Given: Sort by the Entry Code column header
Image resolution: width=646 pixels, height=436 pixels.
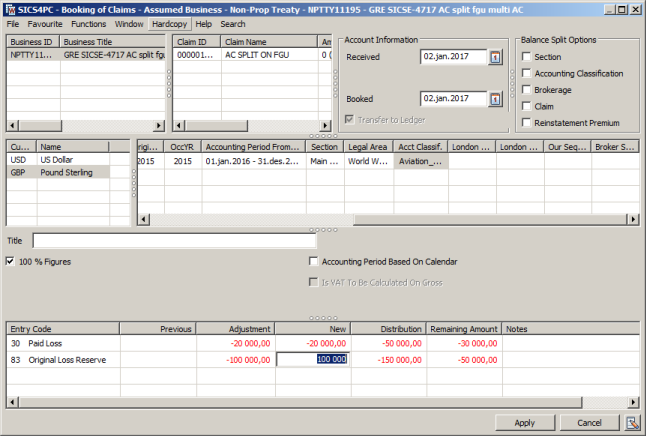Looking at the screenshot, I should point(63,329).
